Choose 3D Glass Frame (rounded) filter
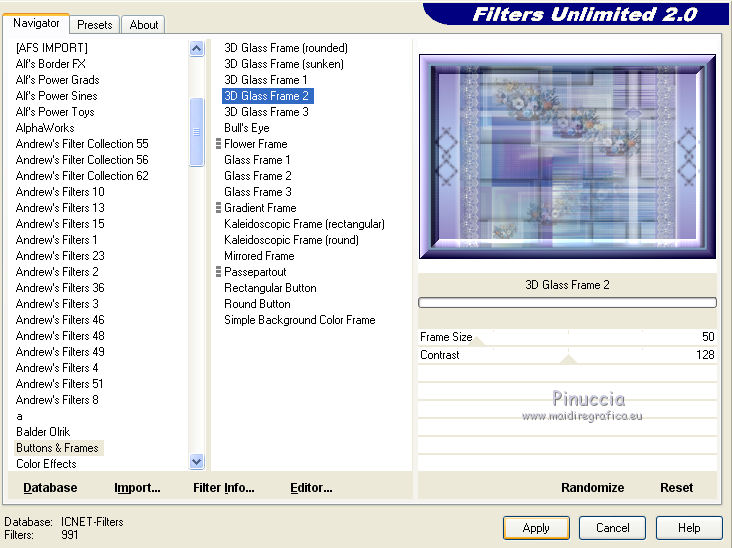The image size is (732, 548). click(286, 48)
